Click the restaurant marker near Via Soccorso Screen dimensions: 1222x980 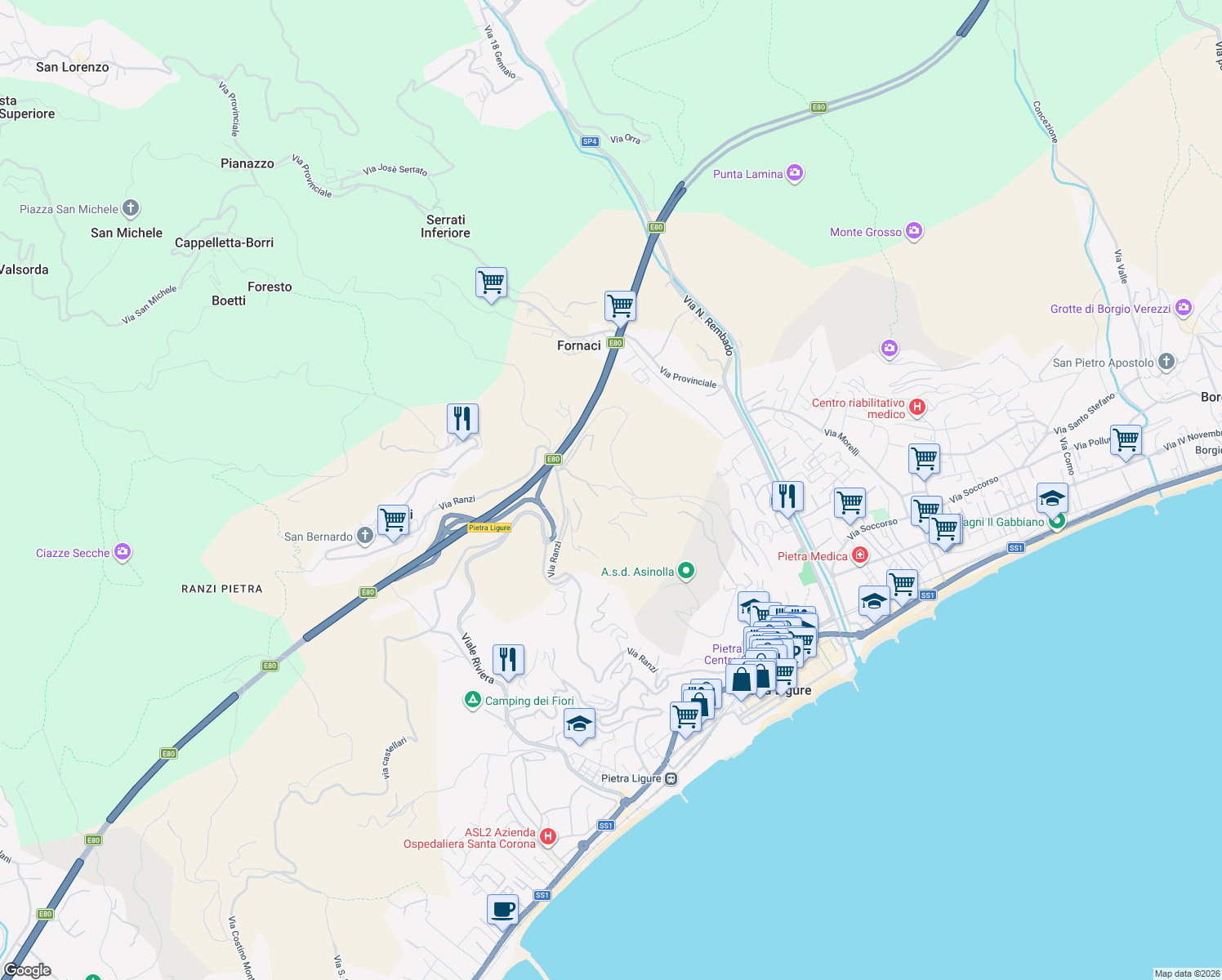[x=787, y=495]
